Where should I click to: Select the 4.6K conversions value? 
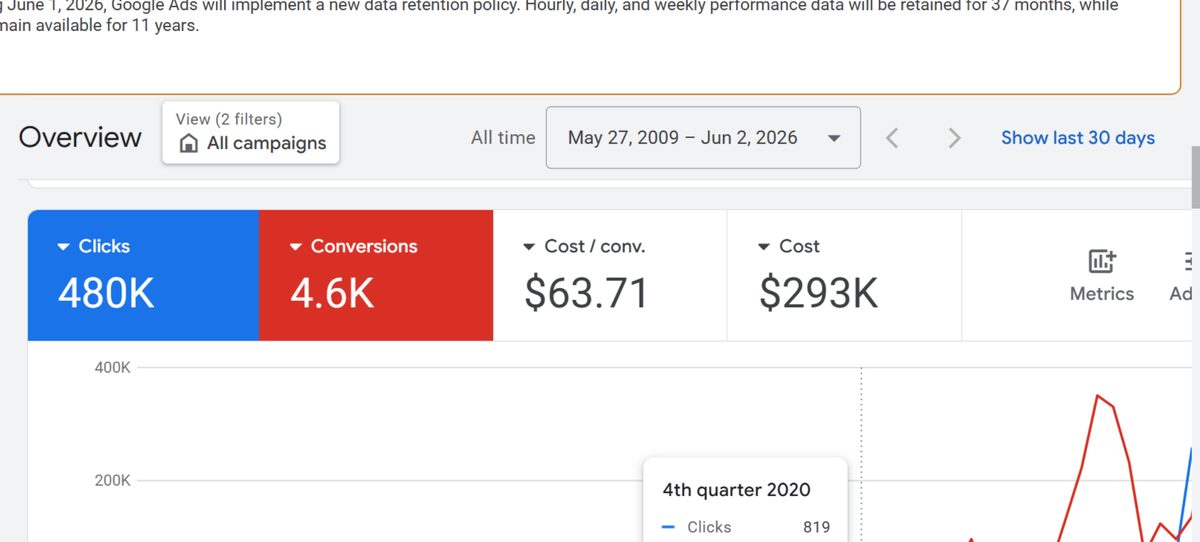[x=332, y=293]
